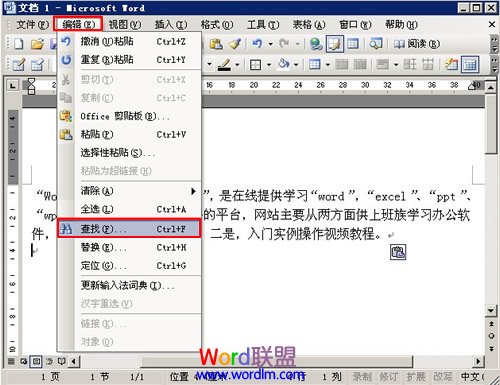This screenshot has width=500, height=385.
Task: Click the Paste Options smart tag
Action: 398,252
